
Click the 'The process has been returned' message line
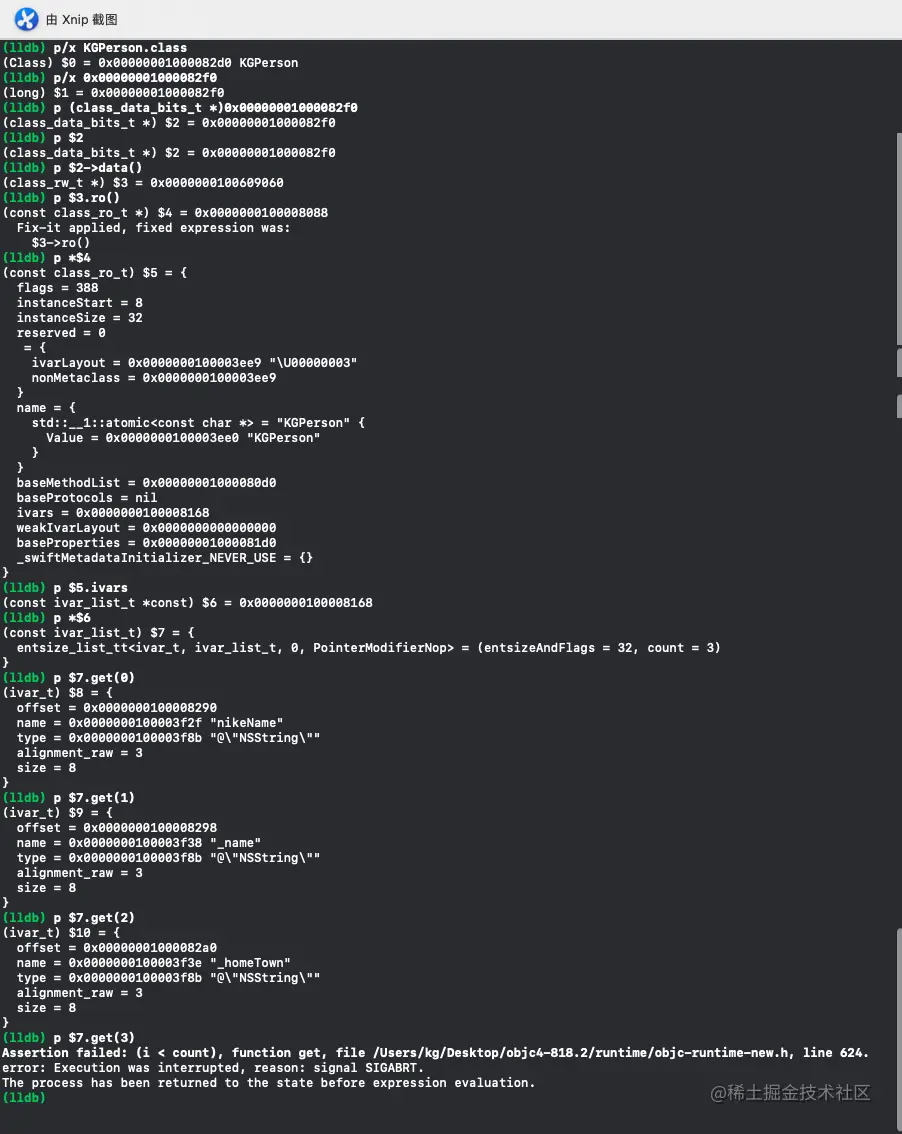pyautogui.click(x=268, y=1083)
